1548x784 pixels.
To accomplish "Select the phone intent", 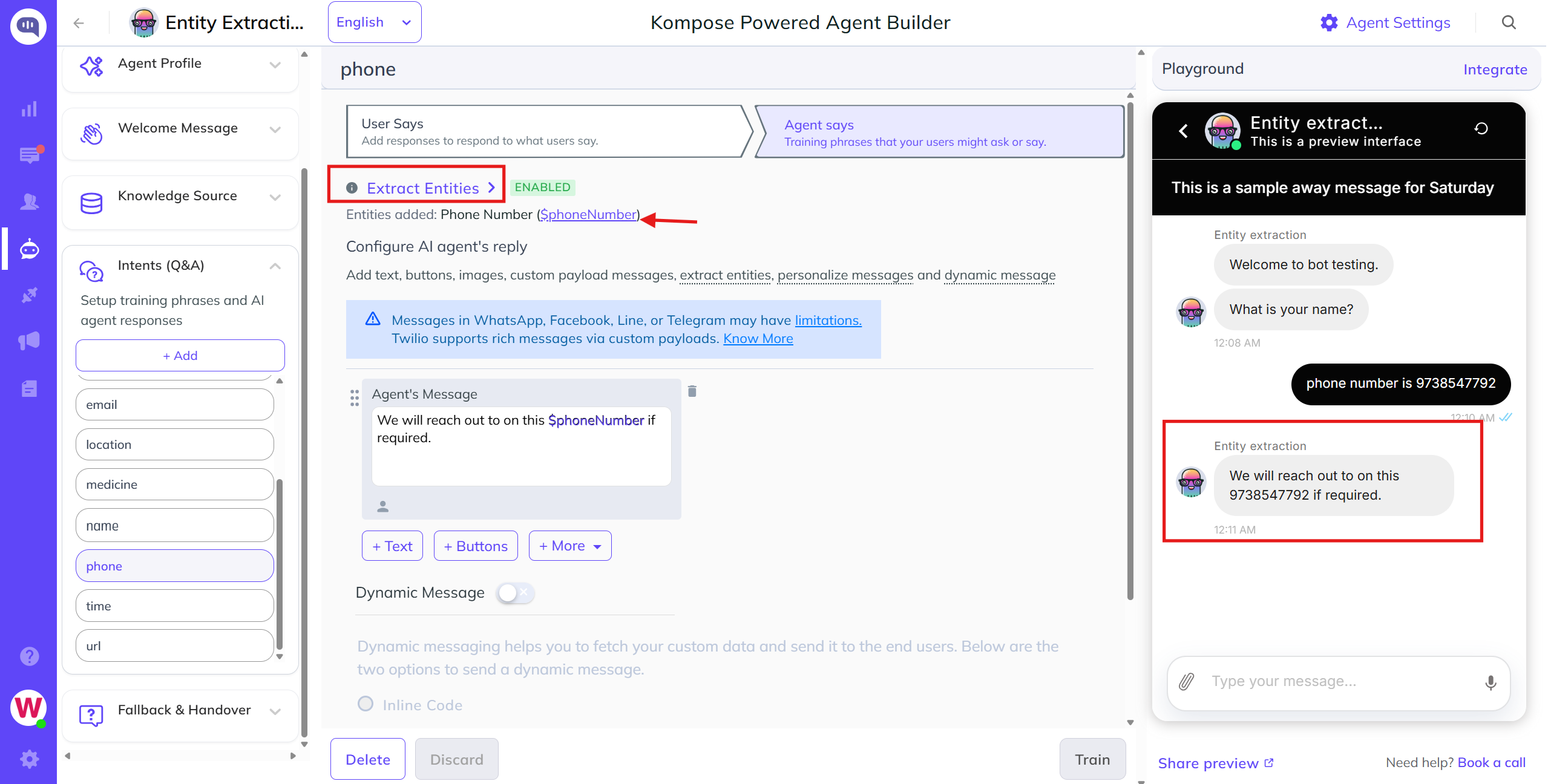I will (174, 566).
